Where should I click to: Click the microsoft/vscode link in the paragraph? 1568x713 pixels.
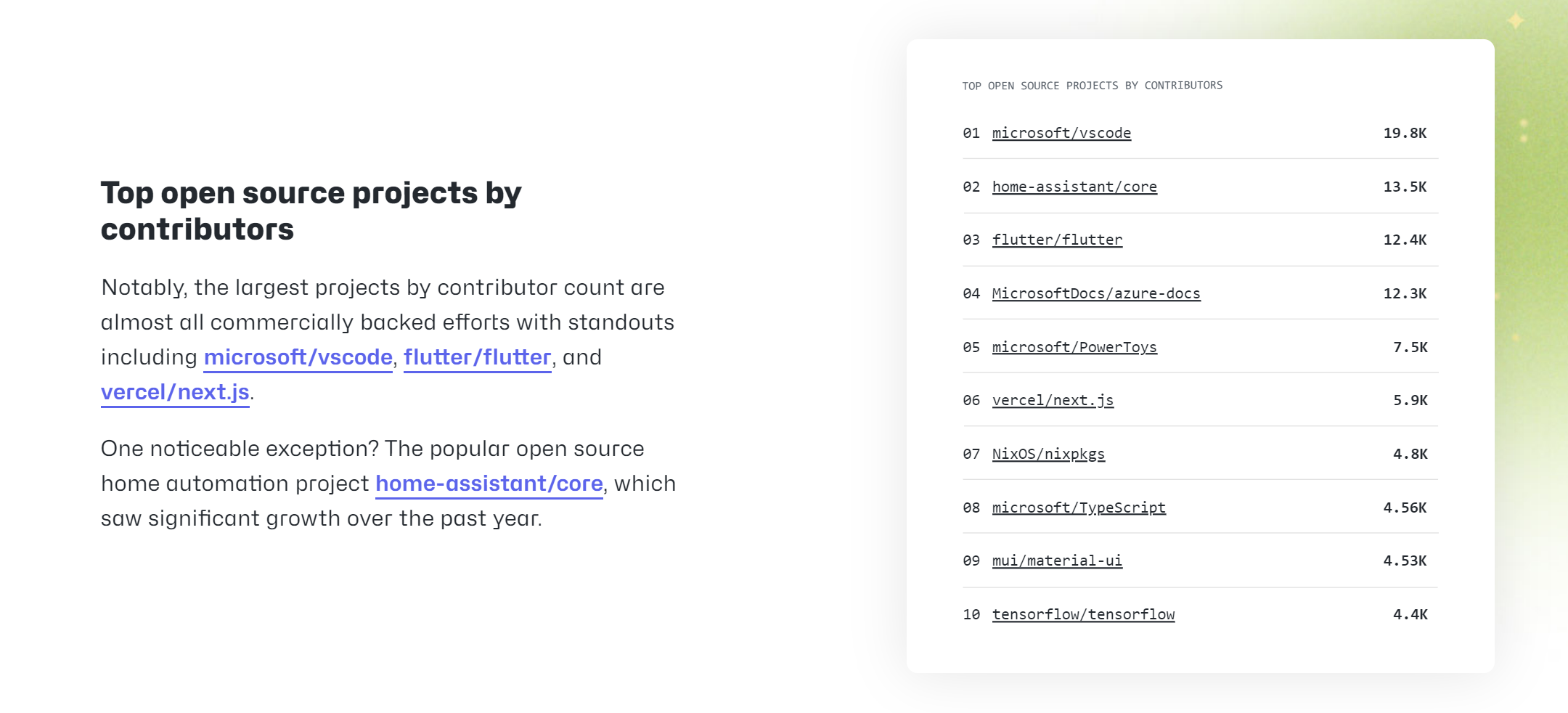[x=298, y=357]
